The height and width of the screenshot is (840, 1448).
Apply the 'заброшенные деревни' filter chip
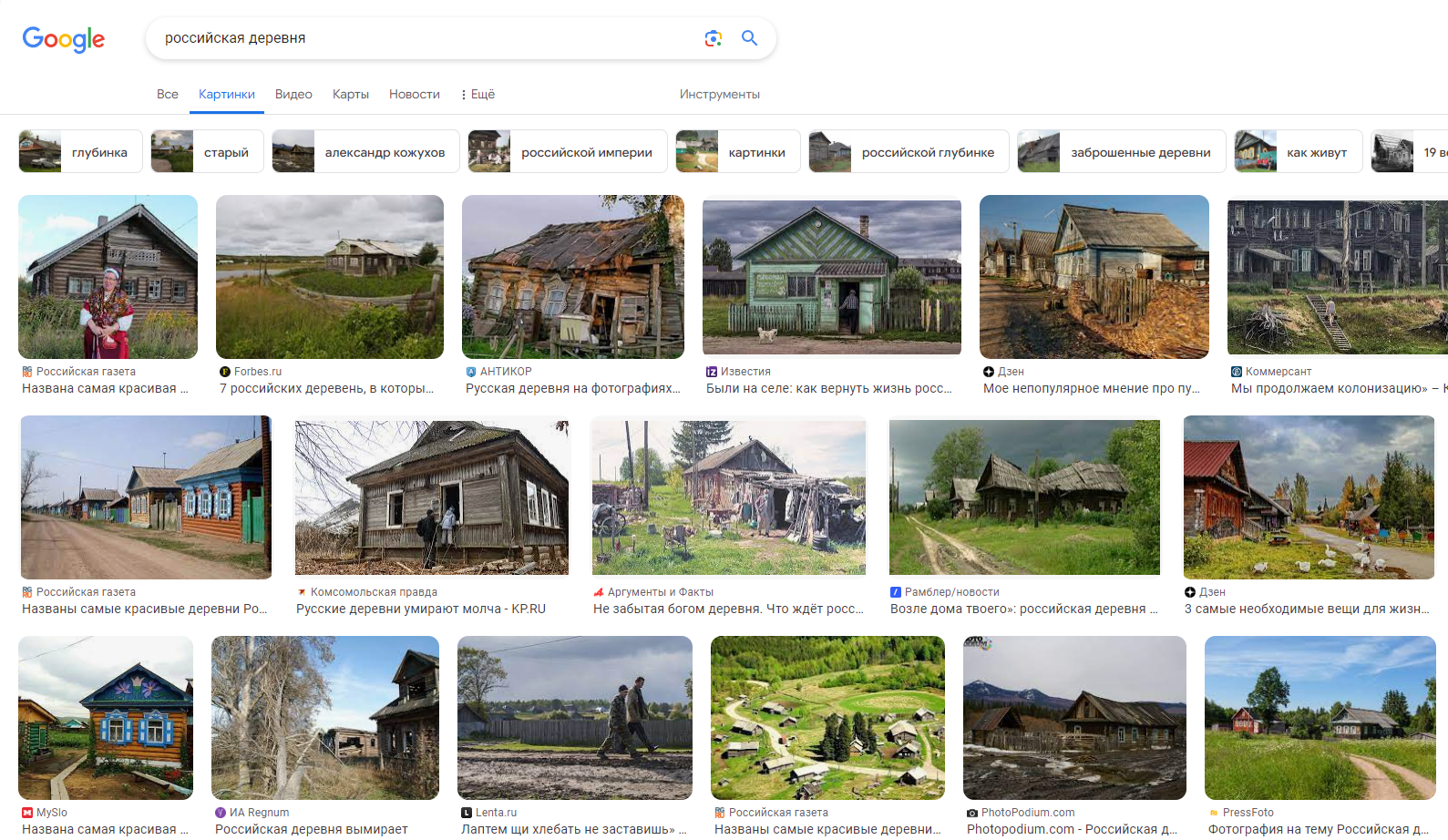[x=1122, y=152]
